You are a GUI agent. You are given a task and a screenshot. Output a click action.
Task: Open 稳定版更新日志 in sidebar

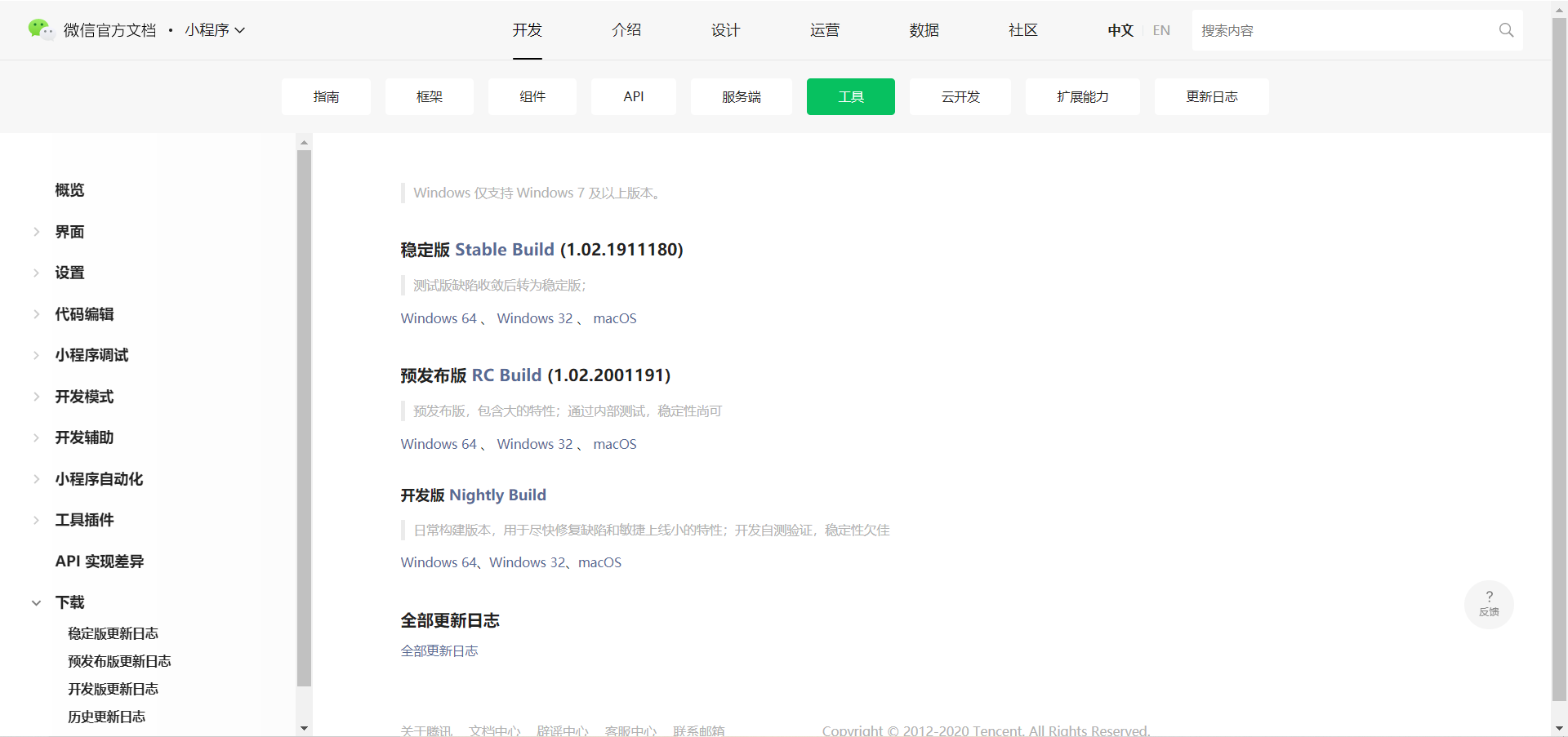click(x=113, y=633)
